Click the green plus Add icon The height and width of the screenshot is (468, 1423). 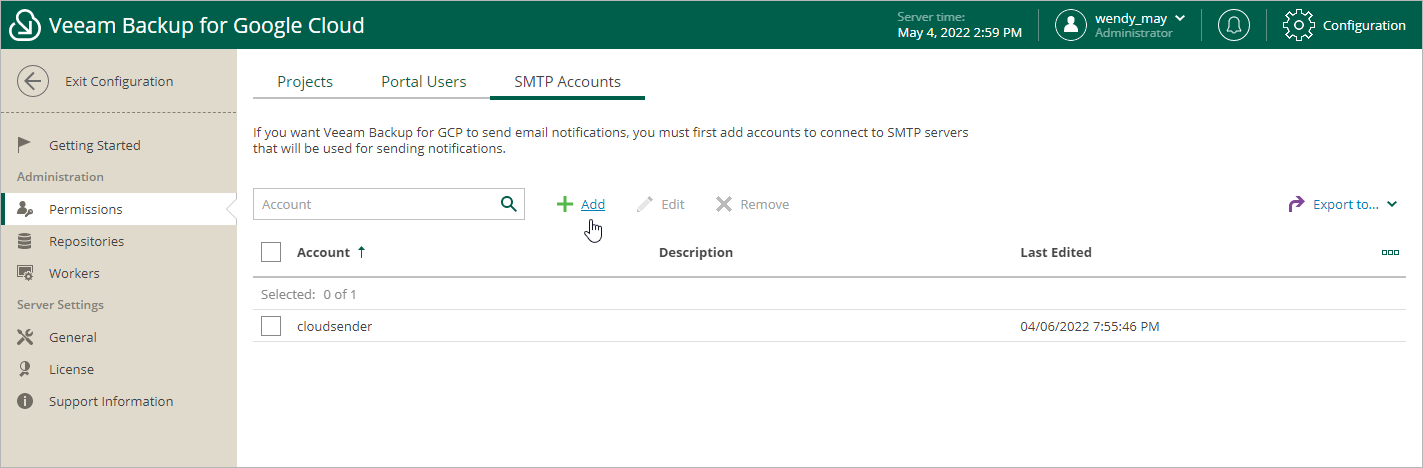(x=565, y=204)
